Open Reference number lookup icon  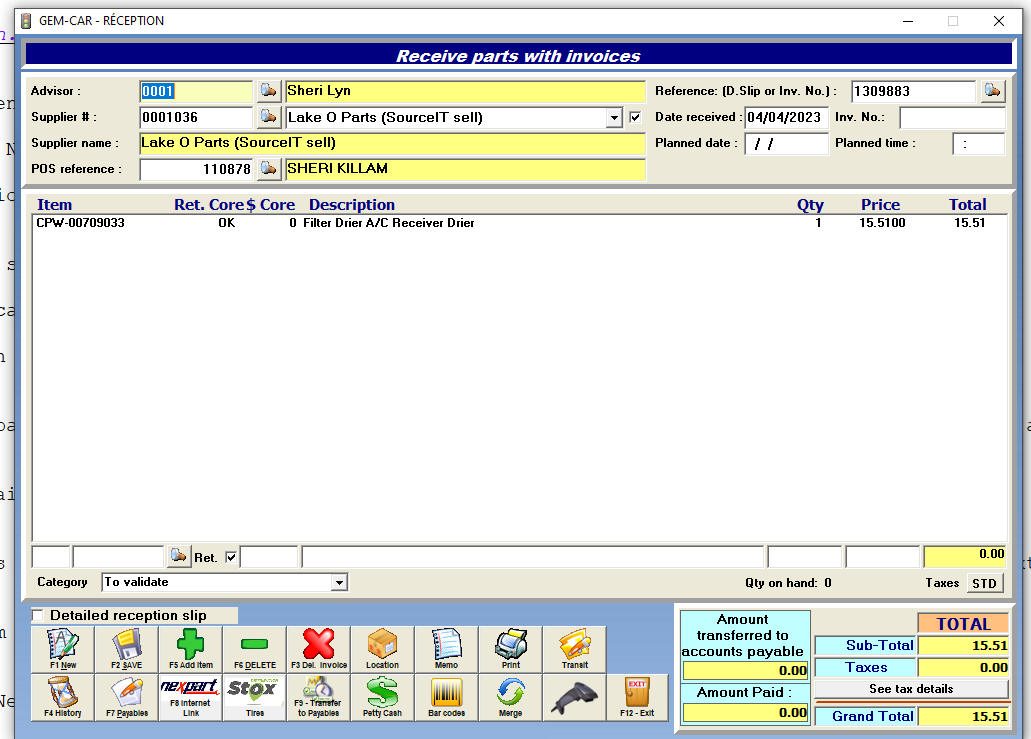tap(993, 91)
